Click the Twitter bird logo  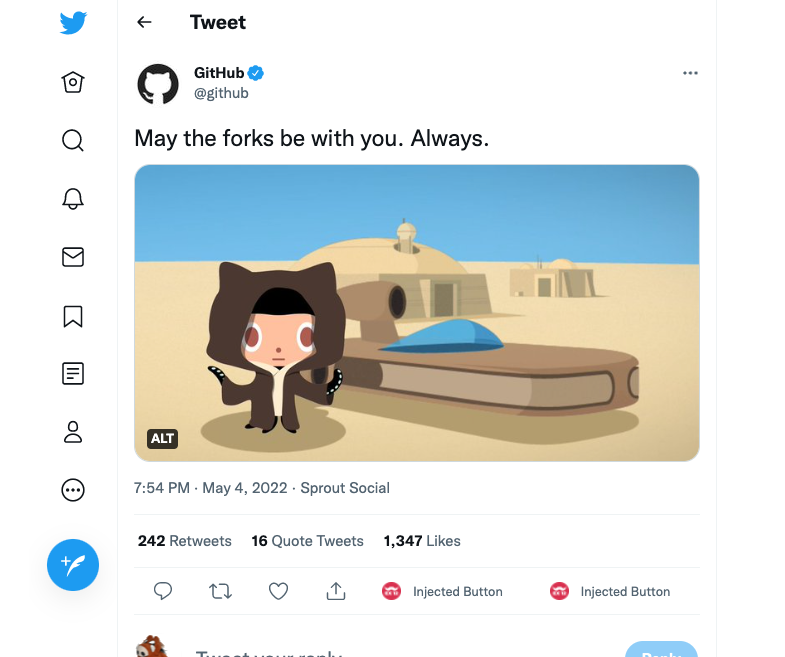click(x=73, y=23)
